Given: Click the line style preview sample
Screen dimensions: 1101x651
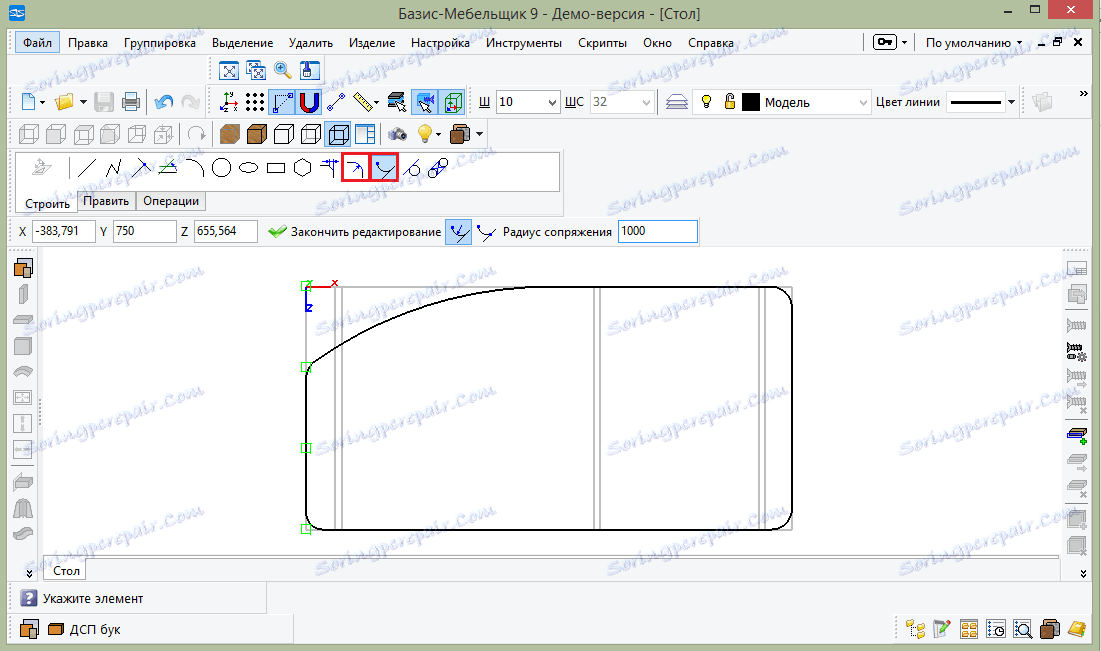Looking at the screenshot, I should pos(975,103).
